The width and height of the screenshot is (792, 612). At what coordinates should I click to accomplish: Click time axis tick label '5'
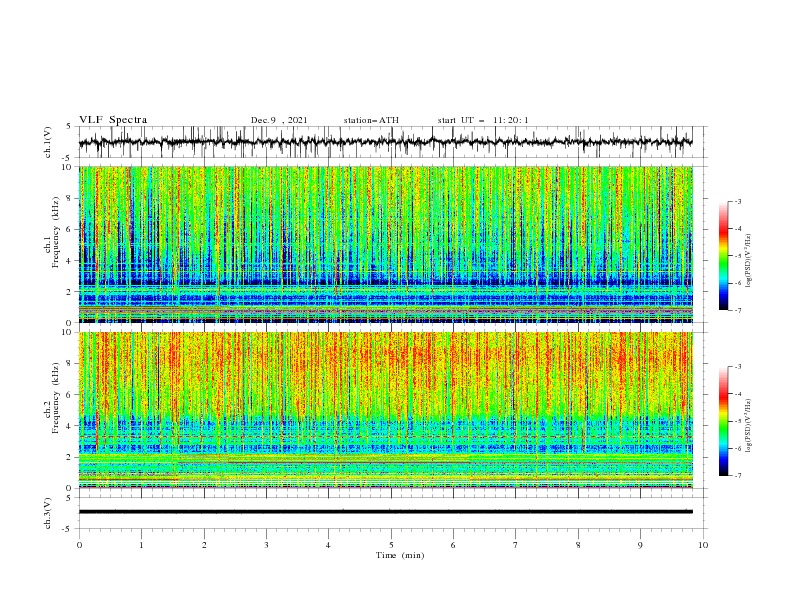point(391,545)
